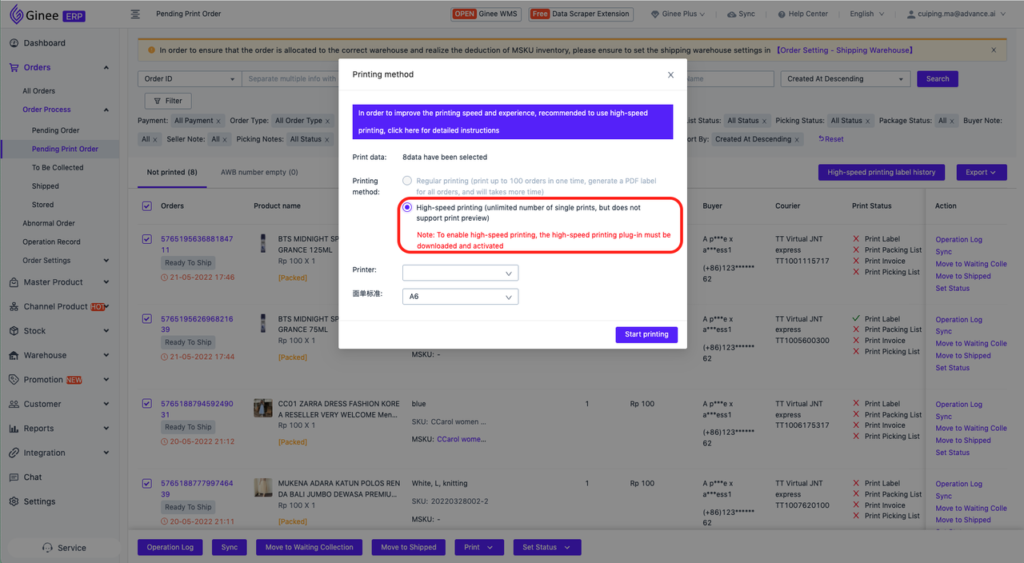Click Channel Product sidebar icon

[14, 306]
